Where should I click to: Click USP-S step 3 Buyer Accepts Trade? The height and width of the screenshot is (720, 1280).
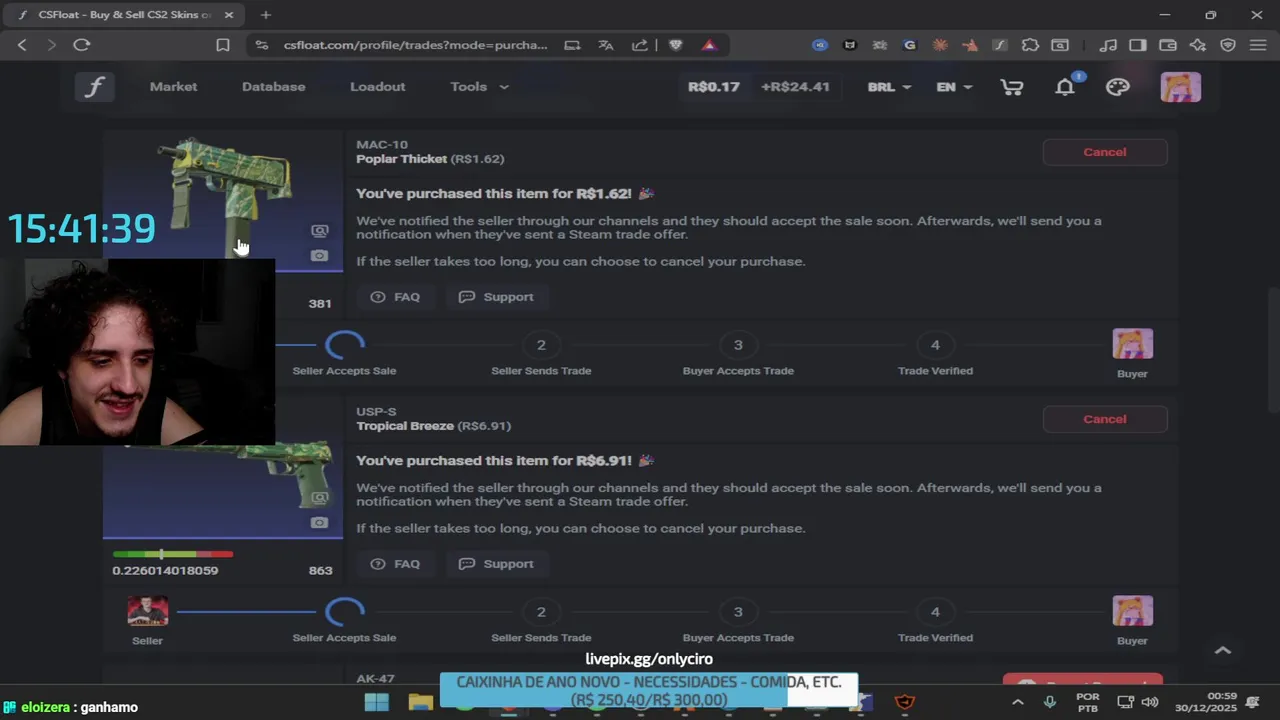point(738,612)
